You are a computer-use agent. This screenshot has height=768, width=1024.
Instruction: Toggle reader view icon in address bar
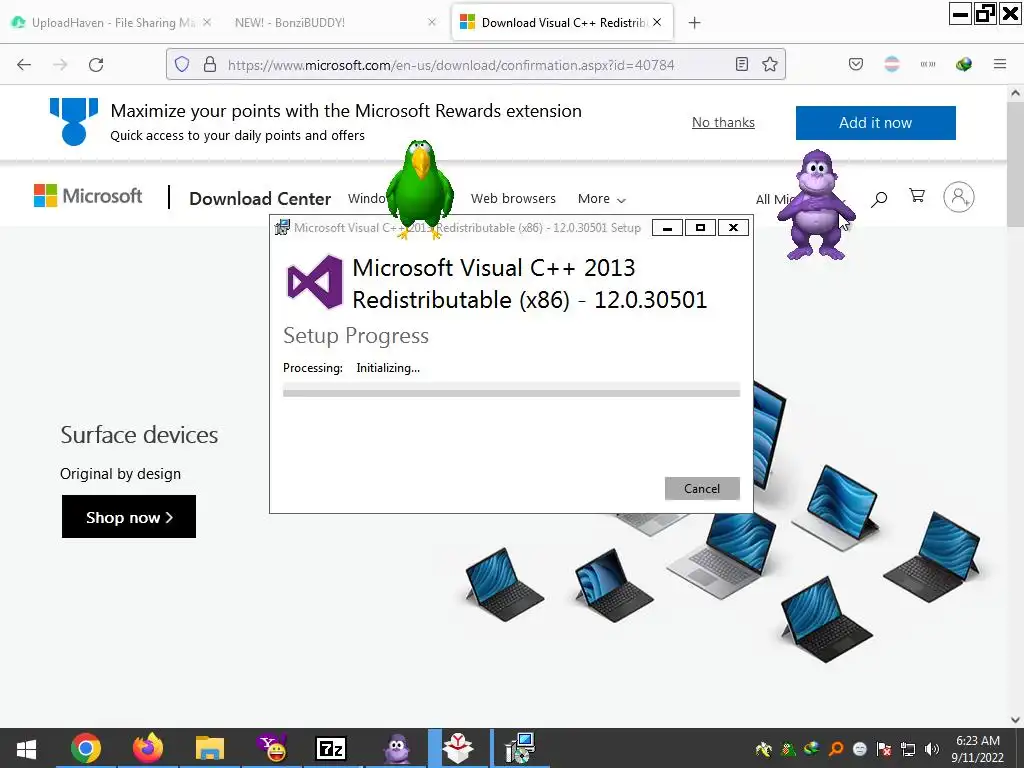coord(742,65)
